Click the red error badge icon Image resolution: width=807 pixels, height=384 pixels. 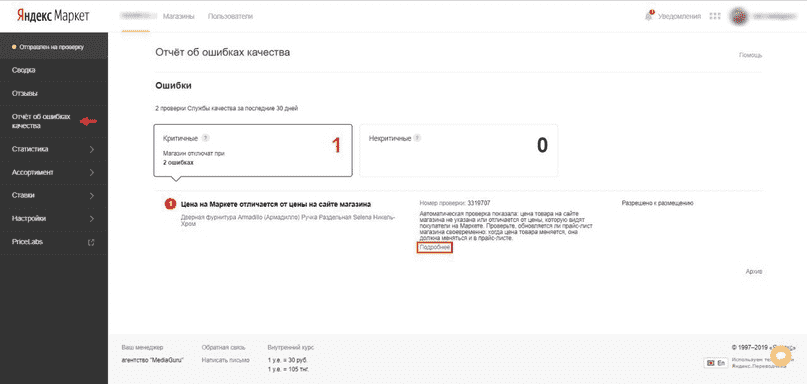click(170, 204)
